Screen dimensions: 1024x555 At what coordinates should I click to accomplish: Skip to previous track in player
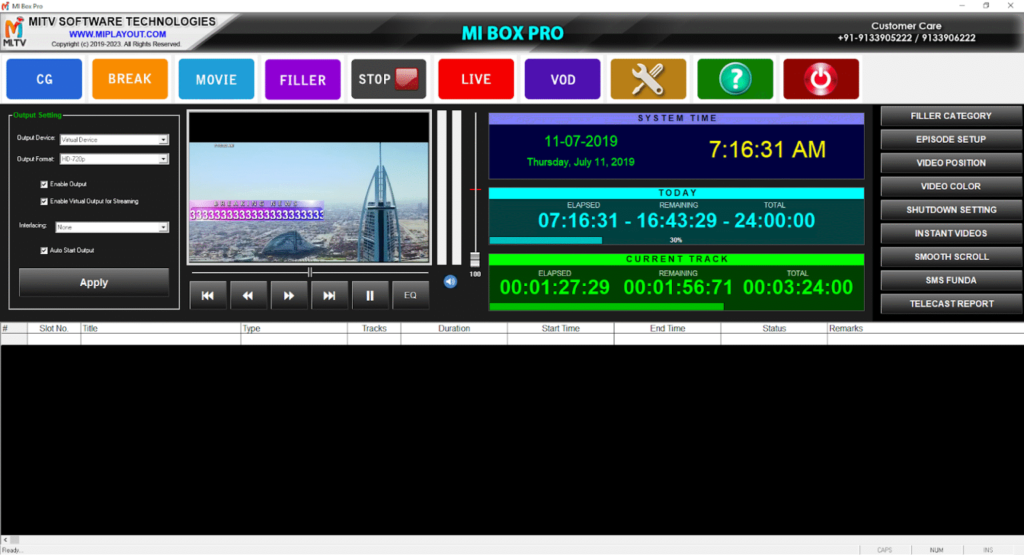(208, 296)
